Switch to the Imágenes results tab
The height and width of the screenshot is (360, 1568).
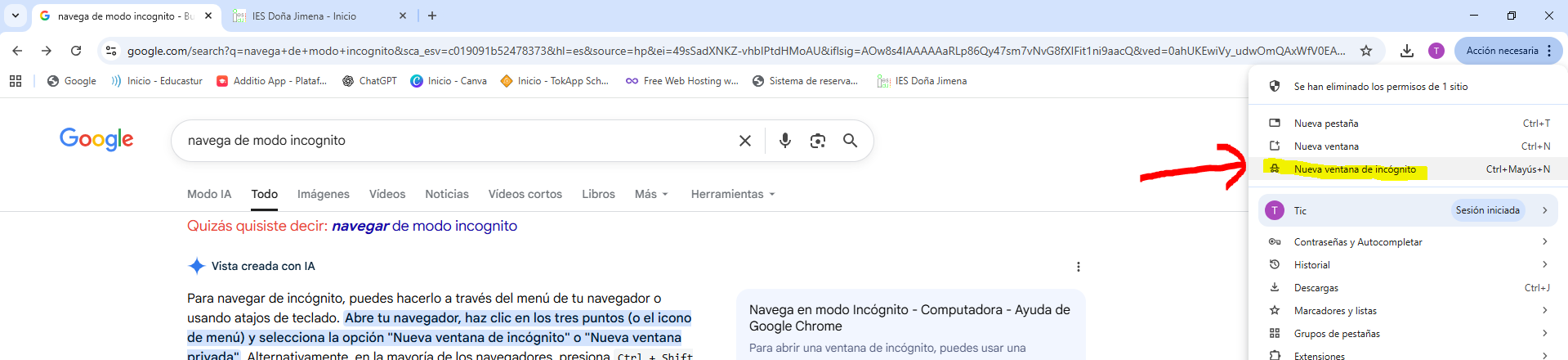tap(323, 194)
